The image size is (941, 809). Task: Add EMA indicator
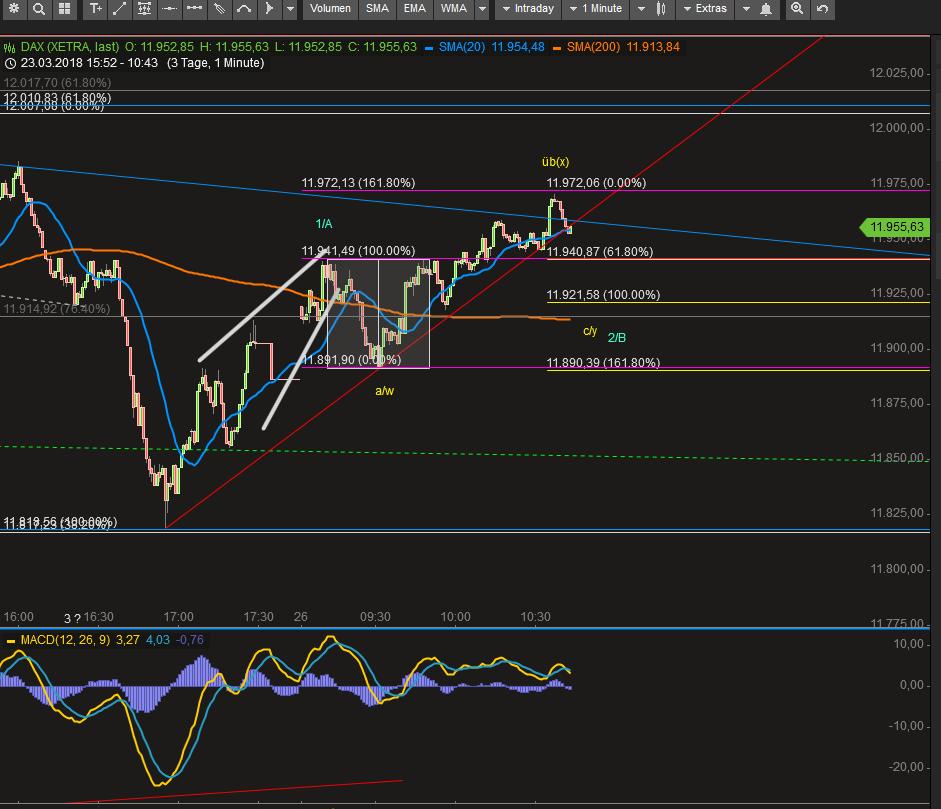(x=415, y=8)
